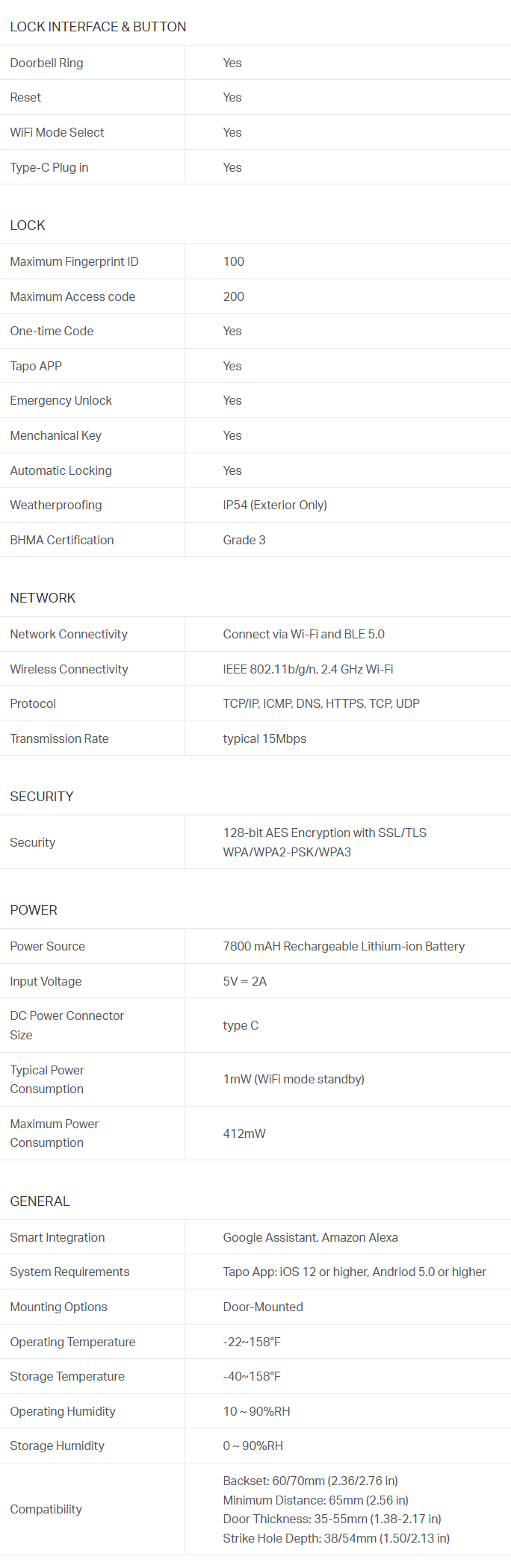Image resolution: width=511 pixels, height=1568 pixels.
Task: Select the Compatibility row label
Action: click(x=46, y=1510)
